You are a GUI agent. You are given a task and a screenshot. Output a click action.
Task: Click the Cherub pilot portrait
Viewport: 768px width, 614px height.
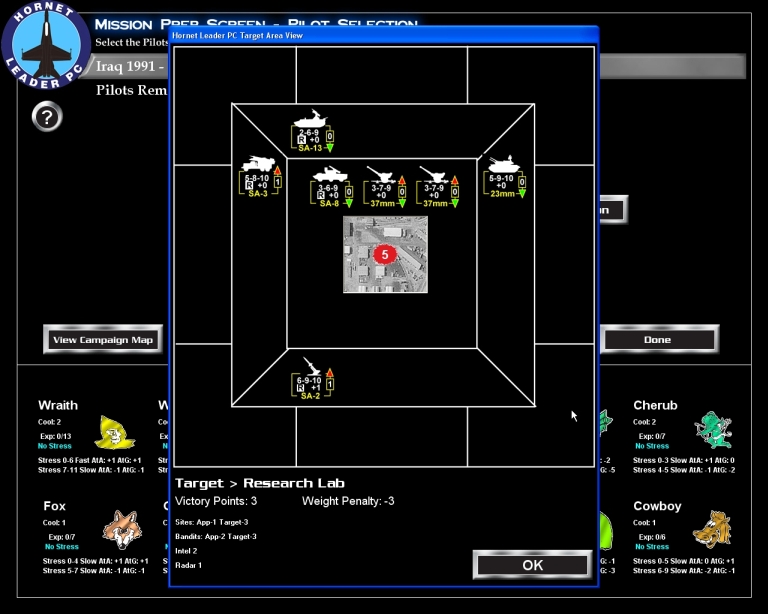713,430
